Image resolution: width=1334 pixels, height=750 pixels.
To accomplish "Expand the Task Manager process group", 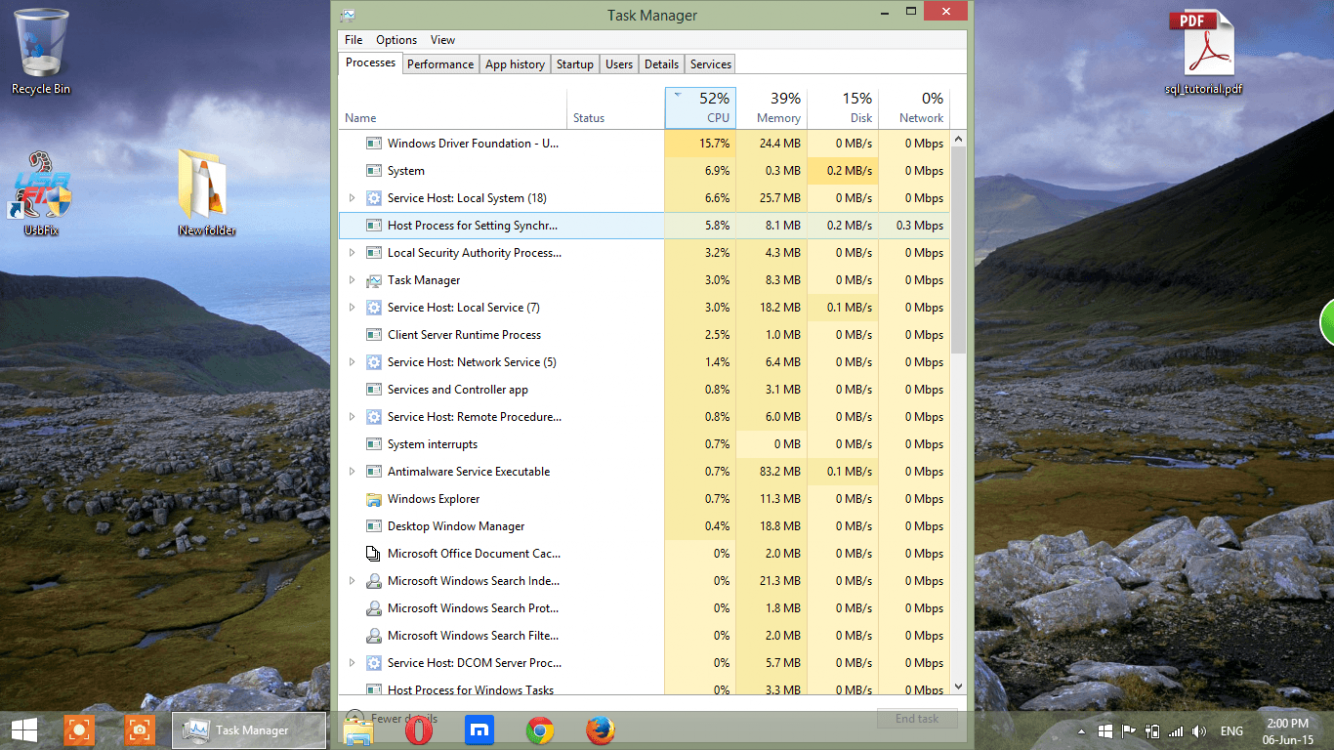I will click(x=351, y=280).
